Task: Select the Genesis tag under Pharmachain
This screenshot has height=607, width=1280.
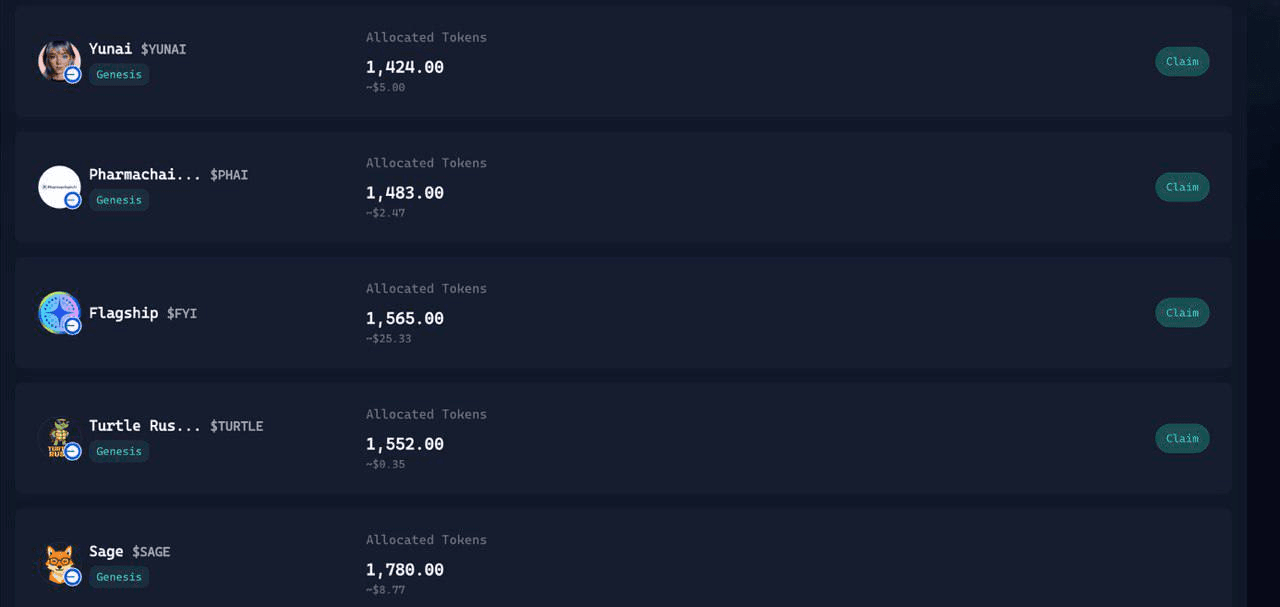Action: [119, 200]
